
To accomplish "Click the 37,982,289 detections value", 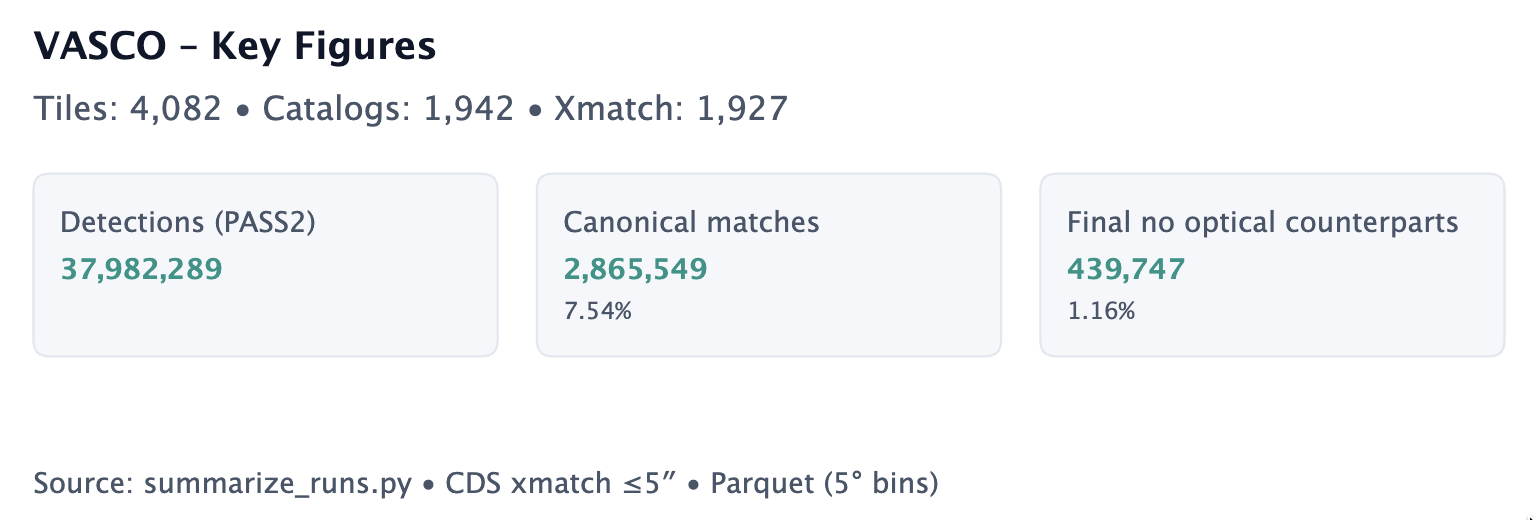I will 141,269.
